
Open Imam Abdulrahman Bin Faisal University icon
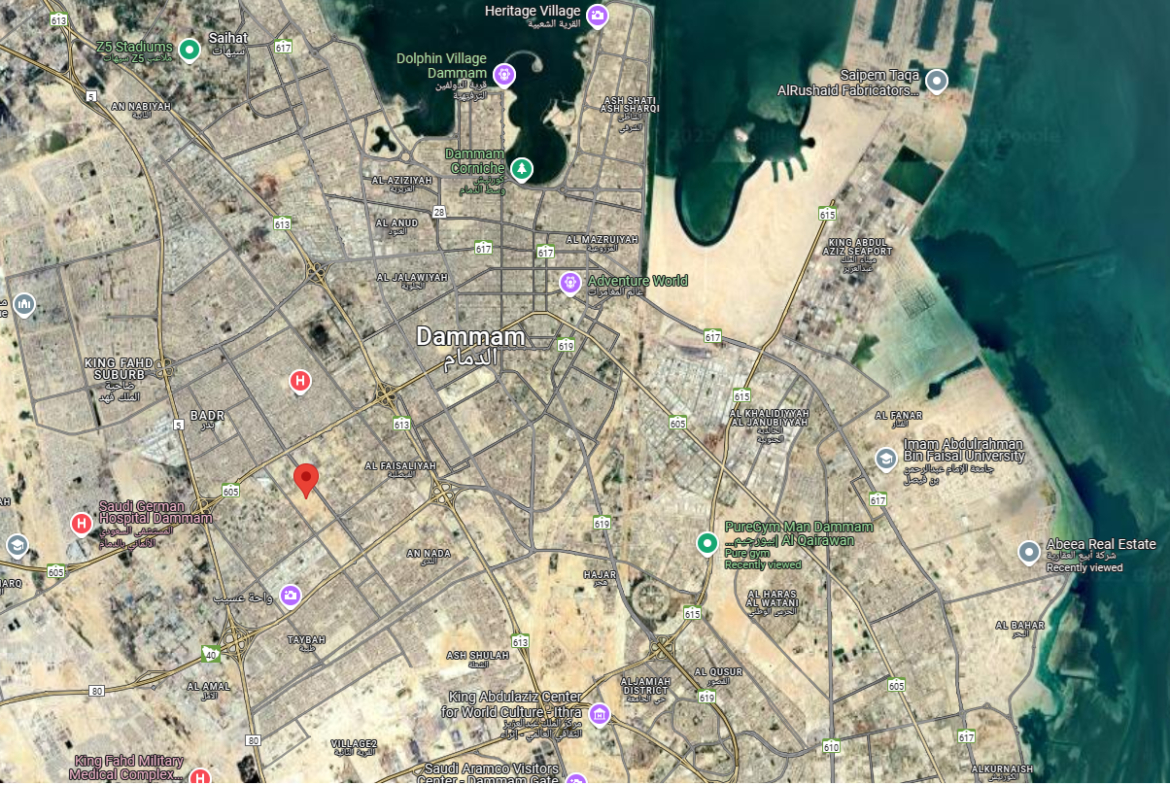pos(886,459)
